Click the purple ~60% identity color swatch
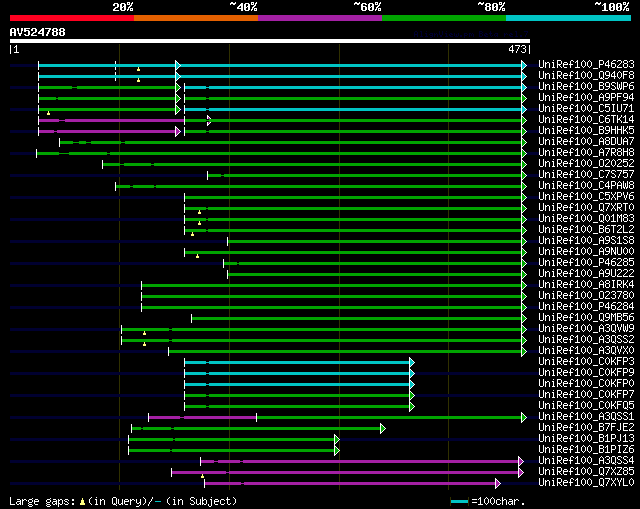This screenshot has height=509, width=640. point(320,18)
